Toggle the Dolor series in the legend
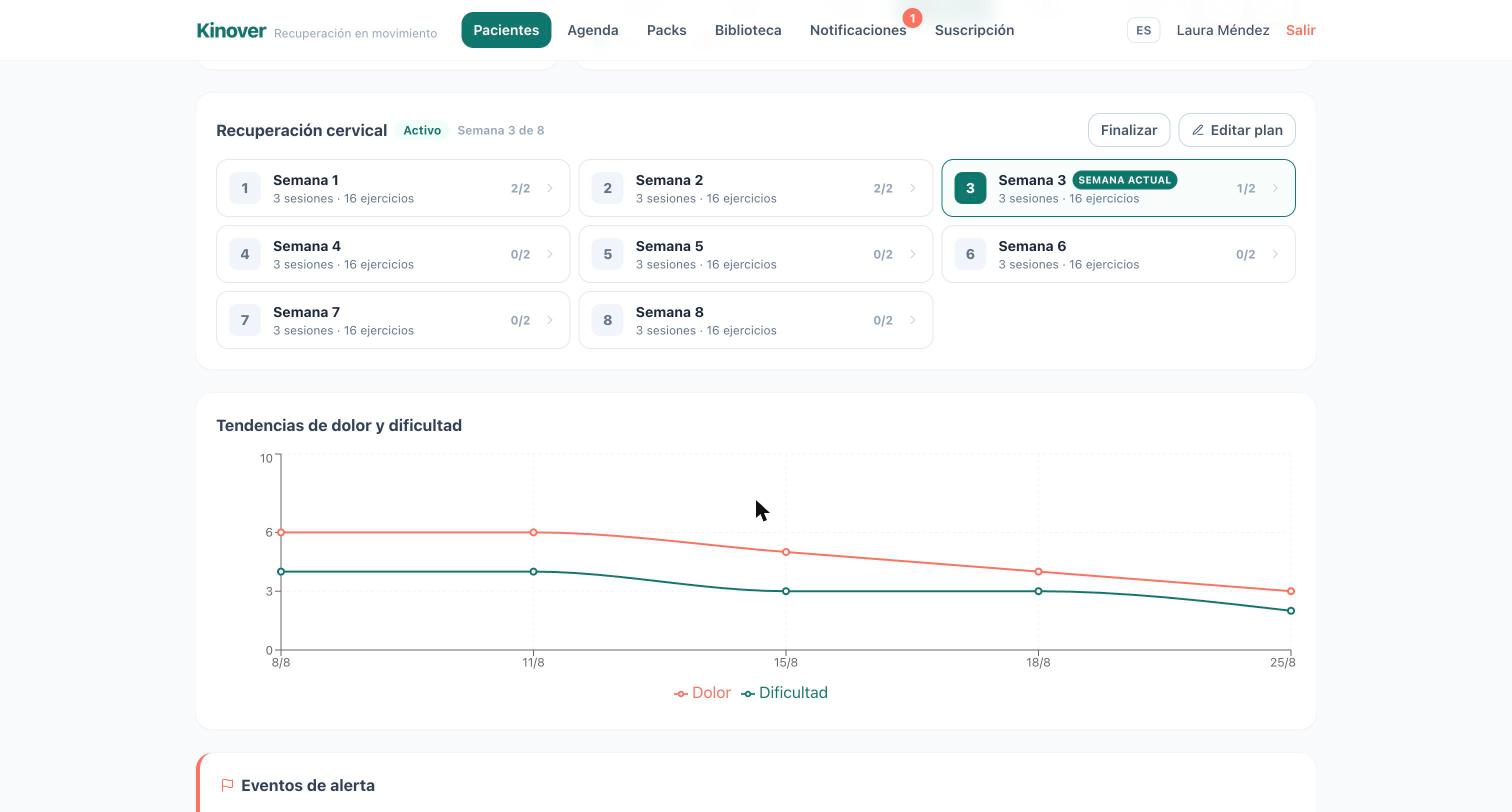 coord(702,693)
